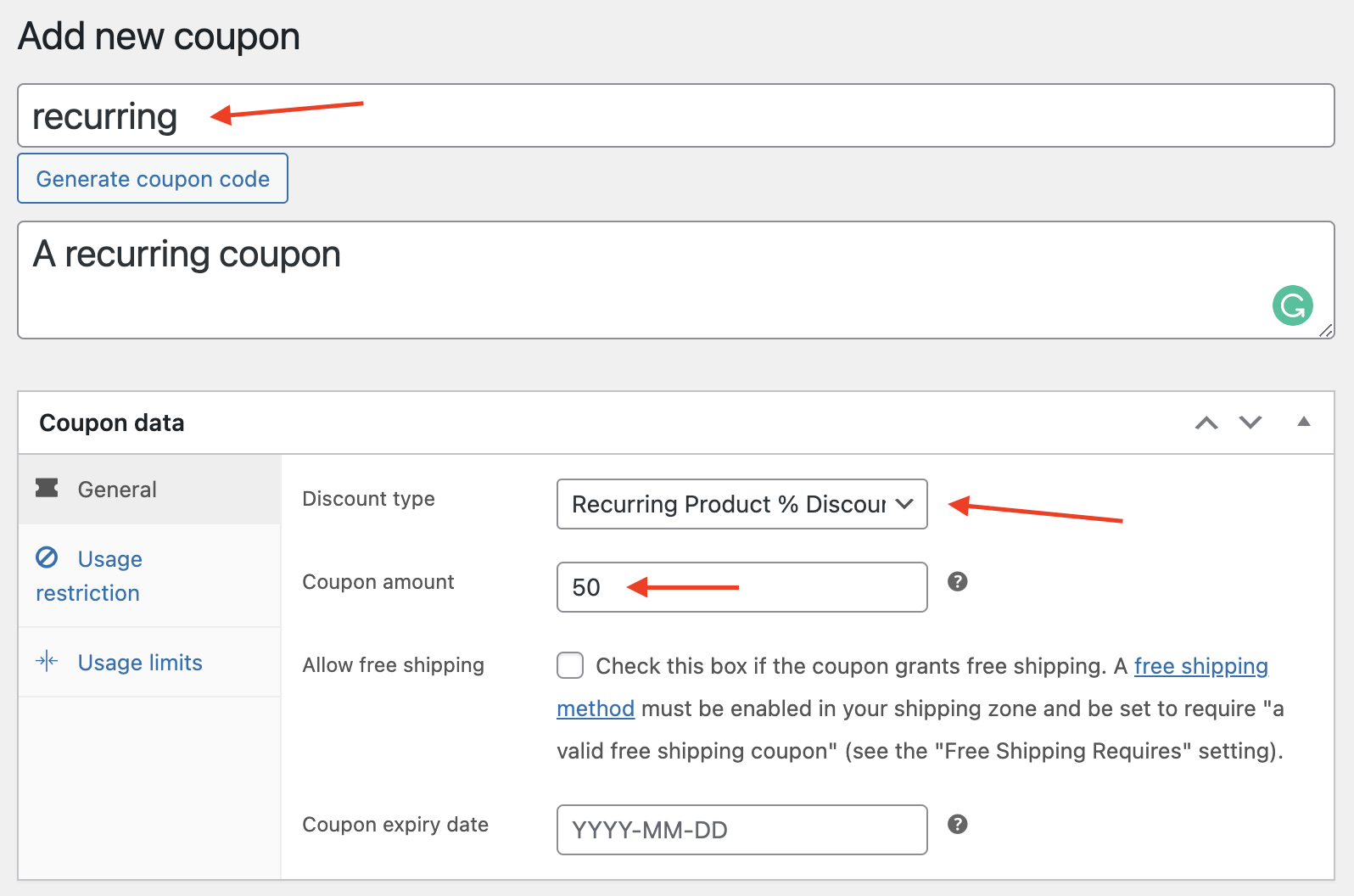Collapse the Coupon data panel

(x=1303, y=422)
